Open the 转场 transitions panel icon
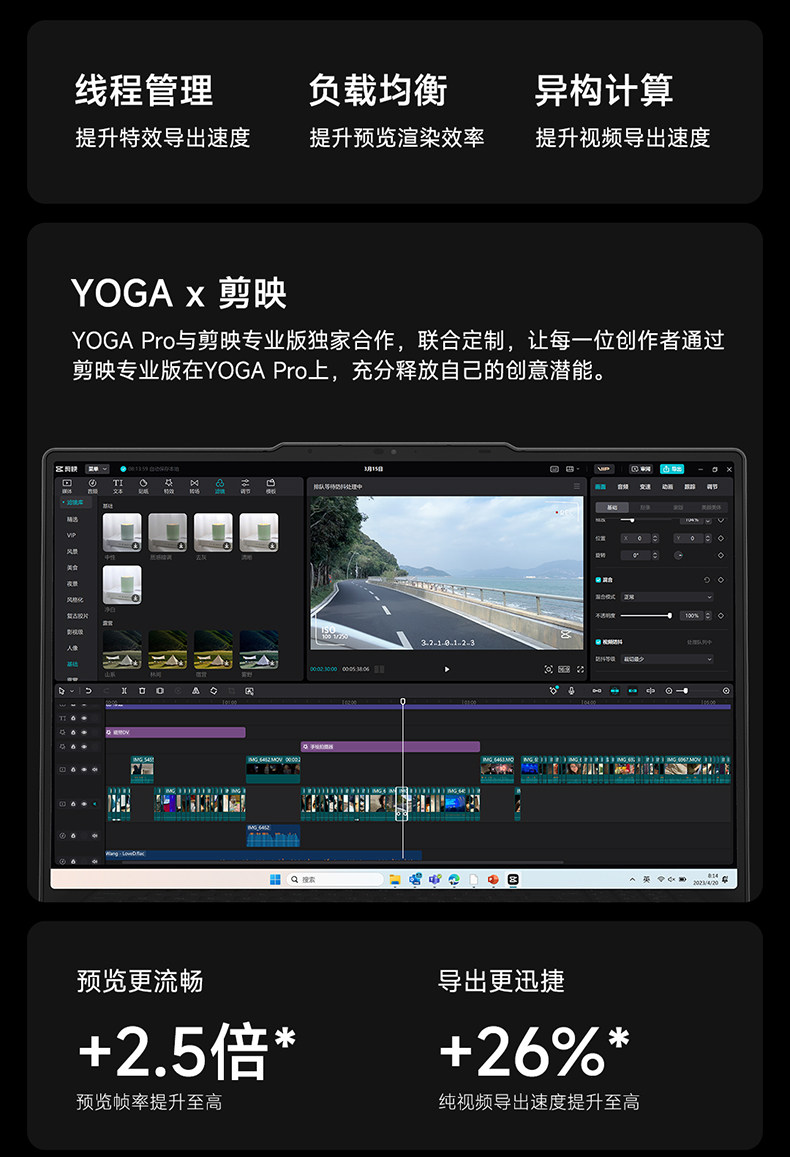 (194, 486)
